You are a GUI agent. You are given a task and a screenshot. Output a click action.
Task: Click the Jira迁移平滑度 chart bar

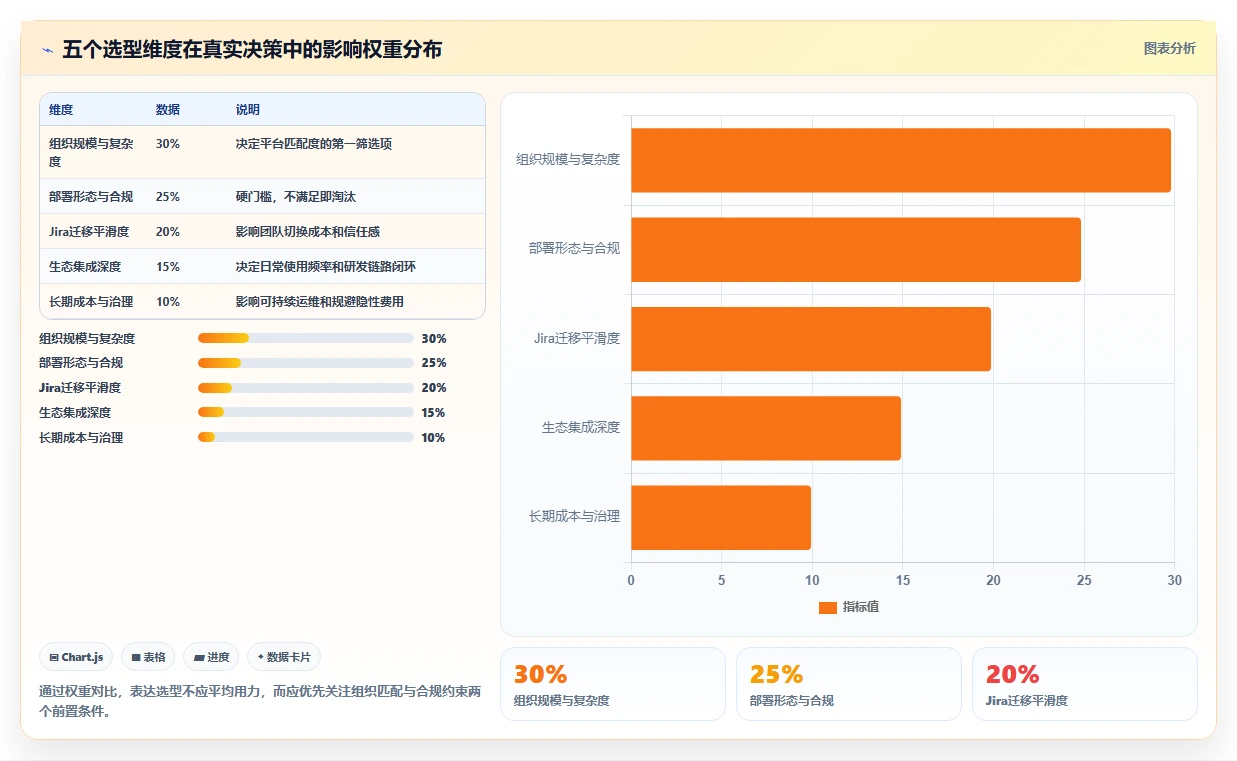click(811, 339)
